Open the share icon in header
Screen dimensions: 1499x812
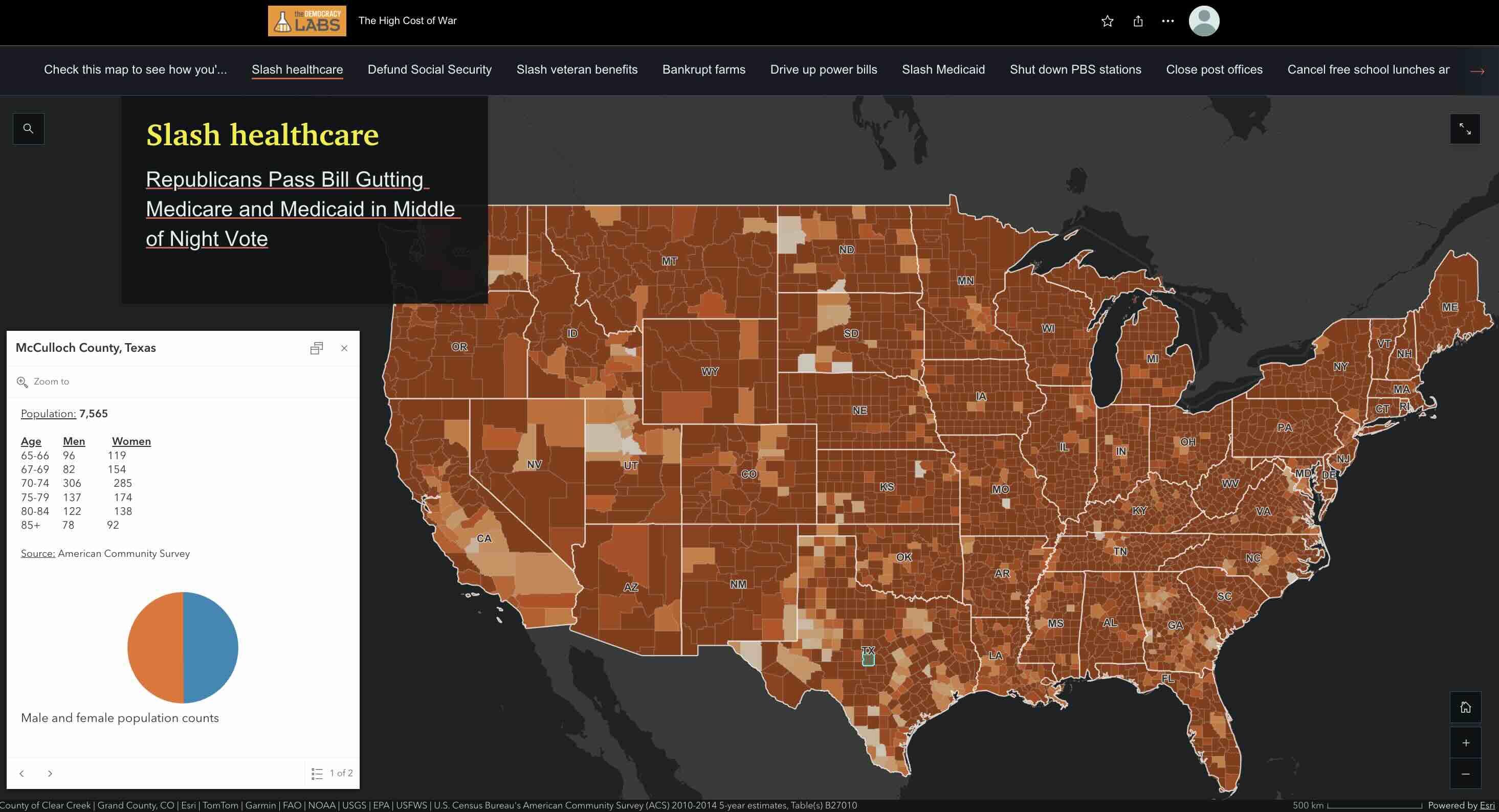point(1138,21)
